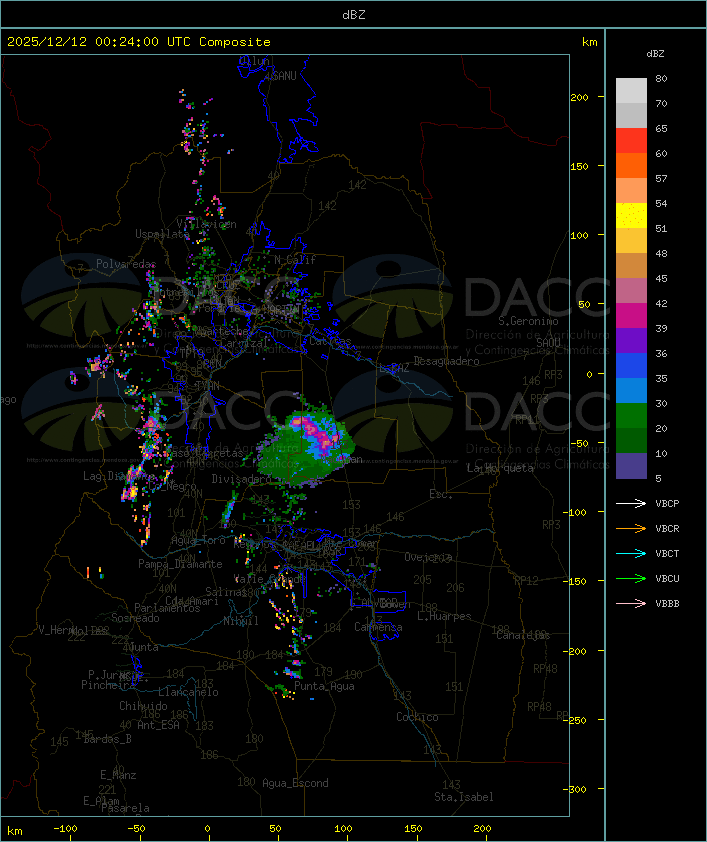Click the VBBB legend label
707x842 pixels.
click(x=667, y=604)
